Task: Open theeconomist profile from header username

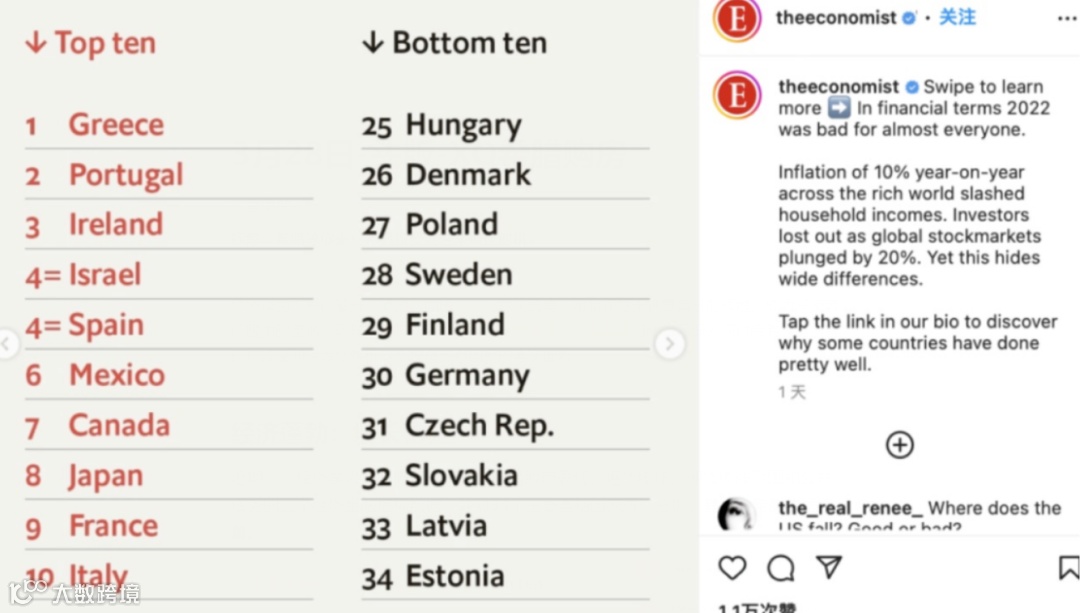Action: (x=836, y=18)
